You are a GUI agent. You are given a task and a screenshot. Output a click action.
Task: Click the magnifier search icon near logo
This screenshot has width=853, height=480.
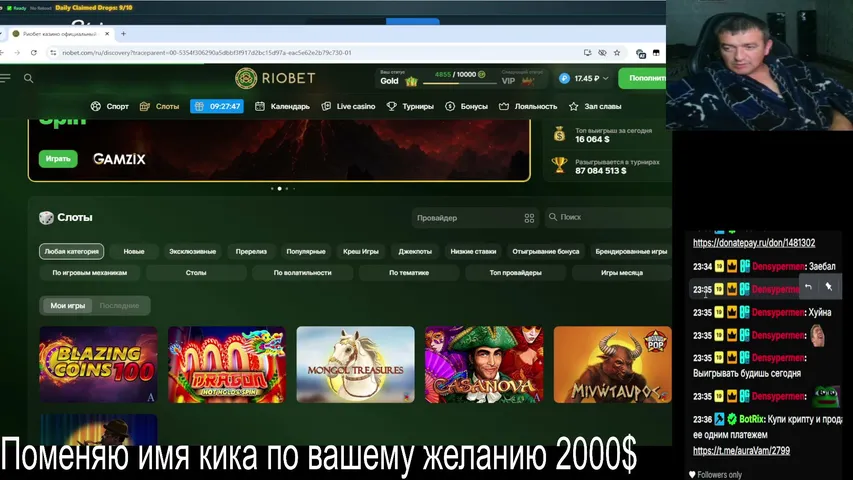pyautogui.click(x=28, y=78)
